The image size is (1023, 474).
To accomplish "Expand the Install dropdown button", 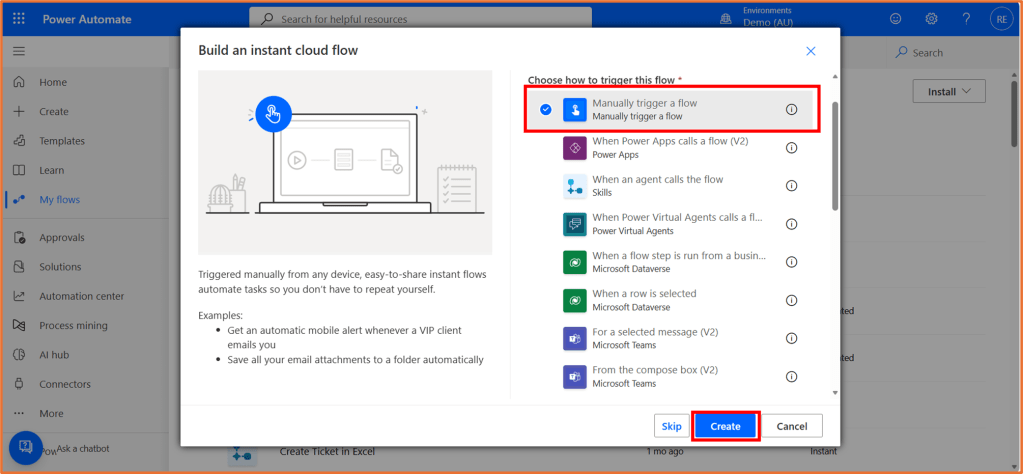I will (948, 91).
